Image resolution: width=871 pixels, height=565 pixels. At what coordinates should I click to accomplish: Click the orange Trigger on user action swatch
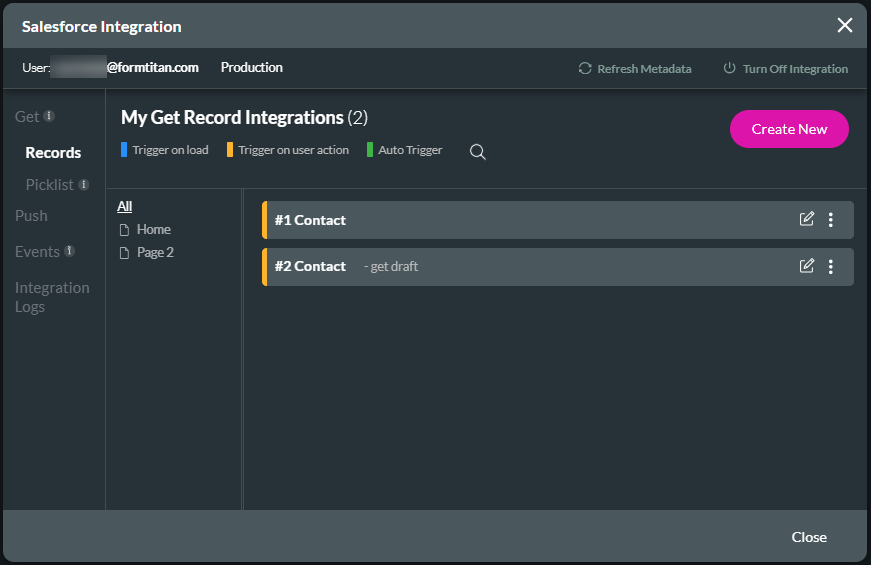pyautogui.click(x=229, y=149)
